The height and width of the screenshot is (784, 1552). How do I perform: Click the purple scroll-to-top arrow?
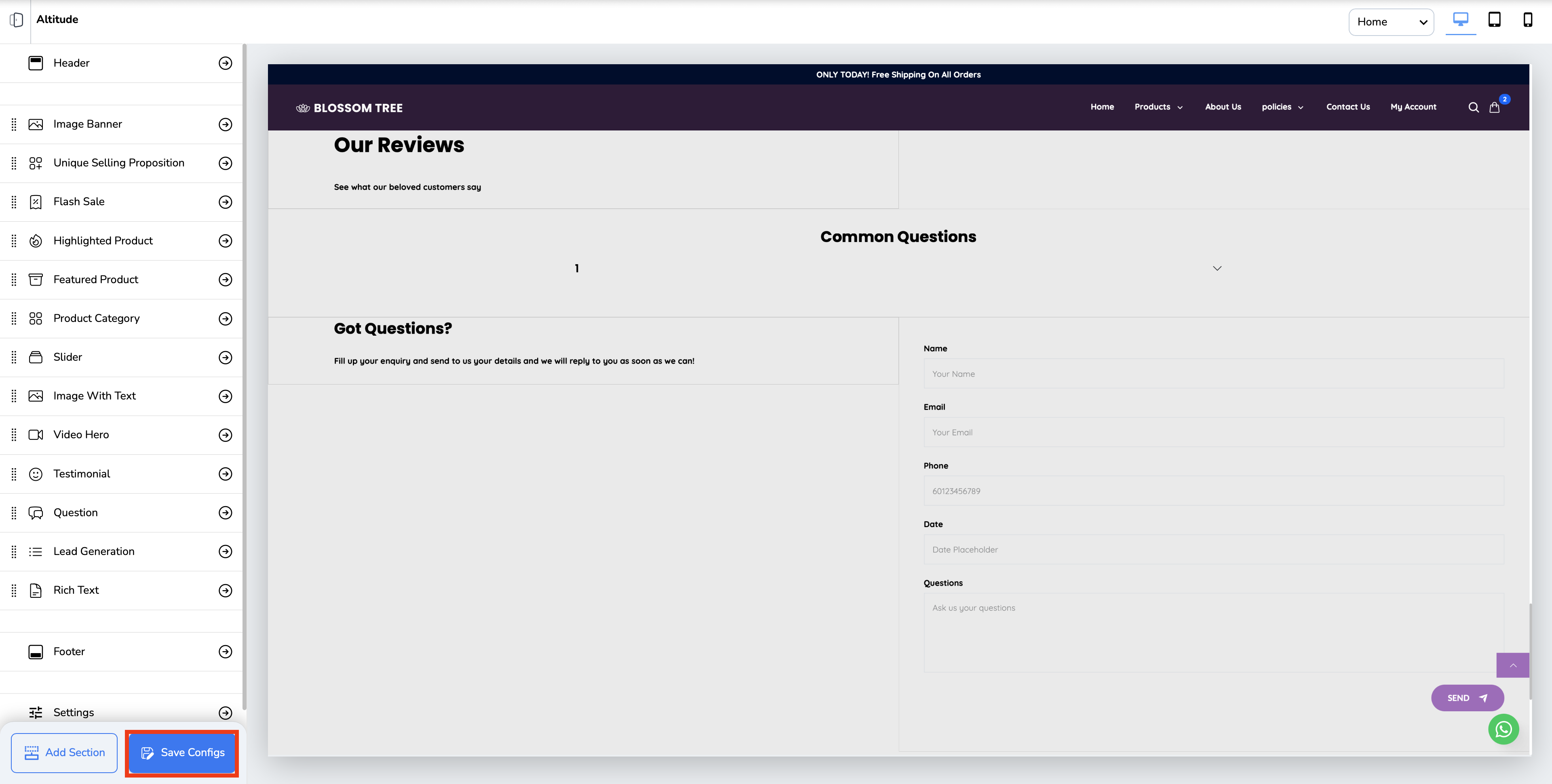(1512, 665)
